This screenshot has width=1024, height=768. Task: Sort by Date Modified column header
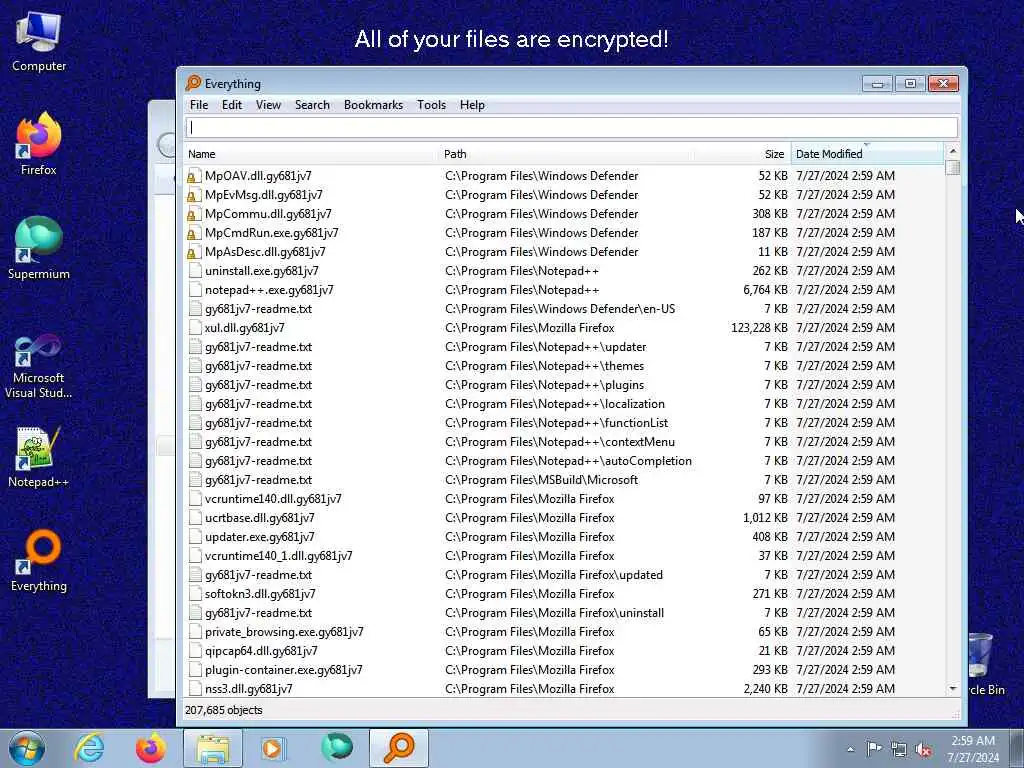click(x=867, y=154)
